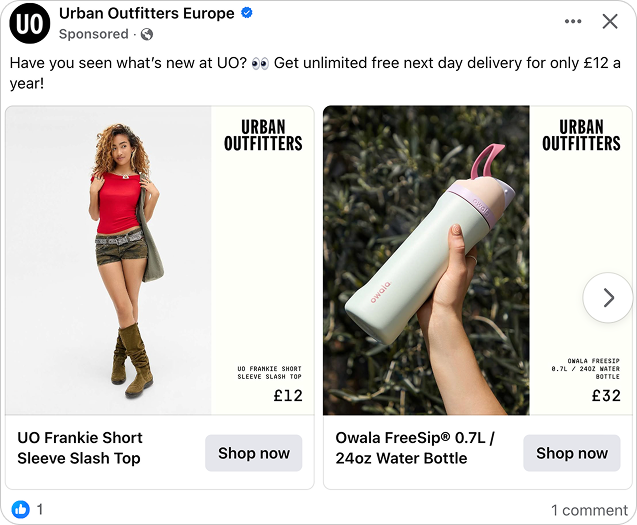Click the Sponsored label
The image size is (637, 525).
94,34
